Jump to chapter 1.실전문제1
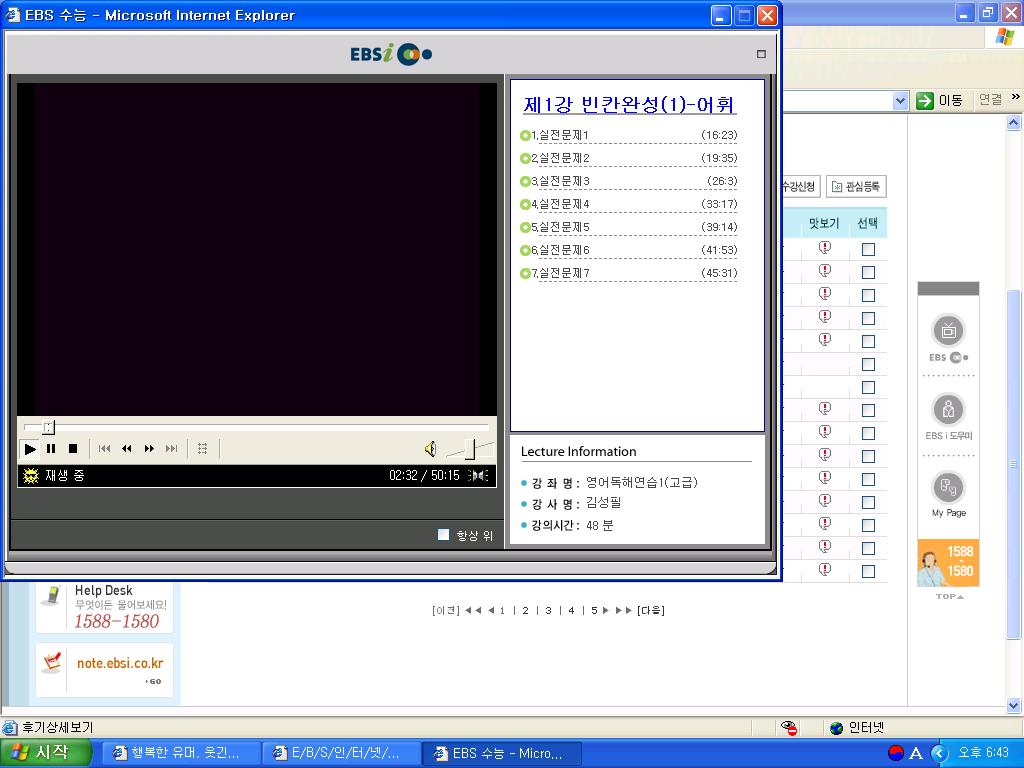Screen dimensions: 1024x768 (x=563, y=135)
